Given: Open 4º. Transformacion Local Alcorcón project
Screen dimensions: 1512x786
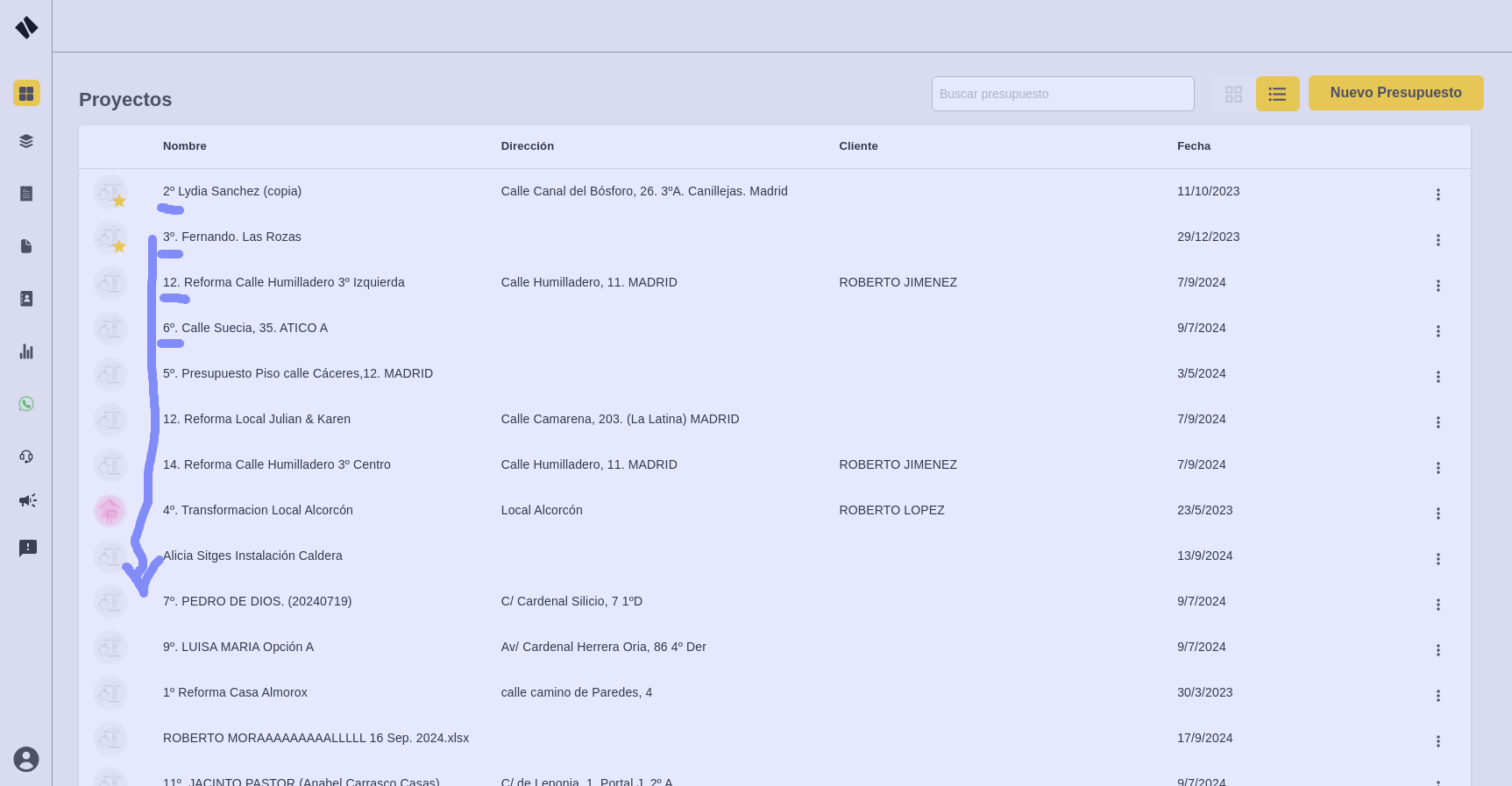Looking at the screenshot, I should [x=258, y=510].
